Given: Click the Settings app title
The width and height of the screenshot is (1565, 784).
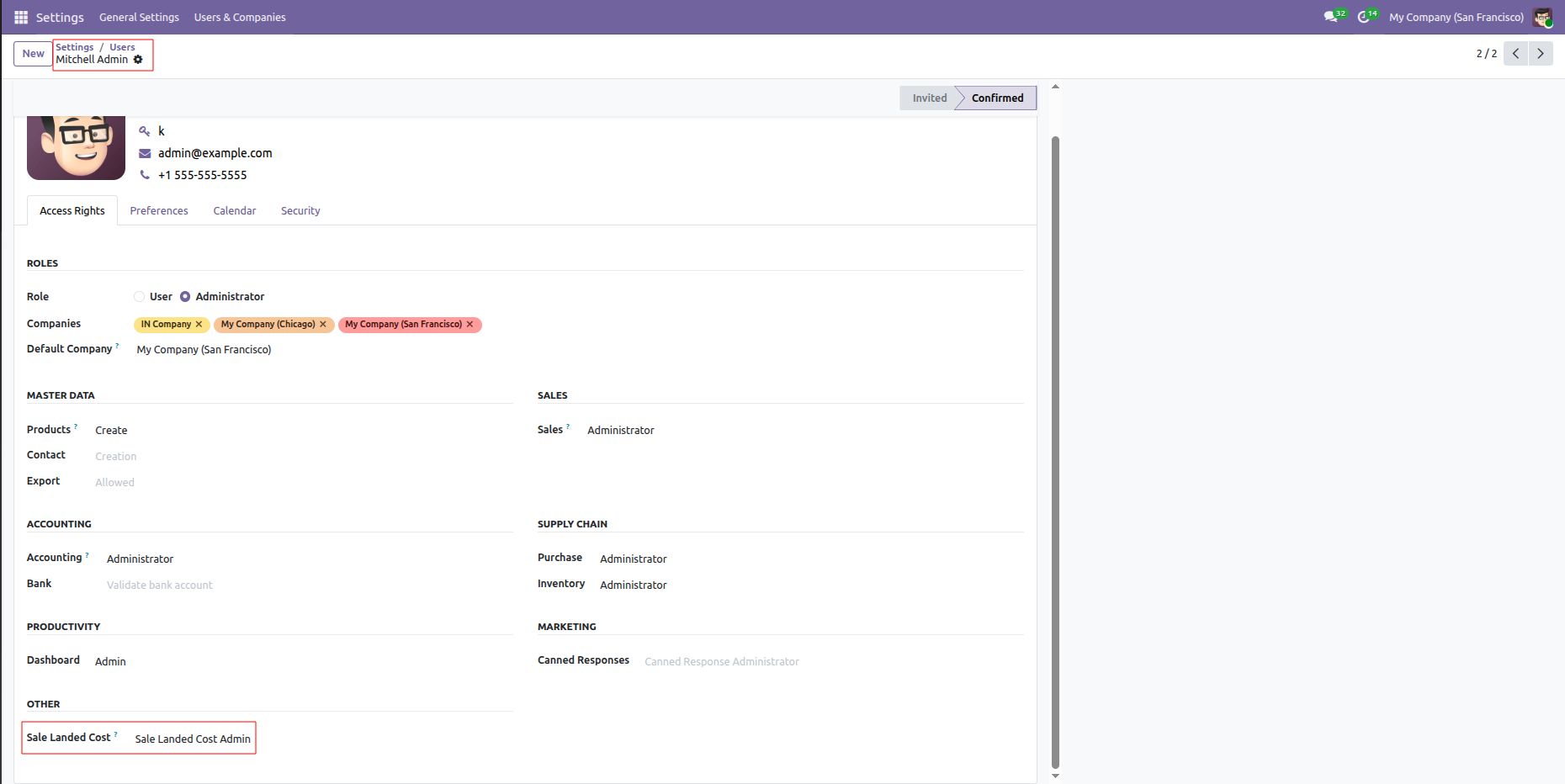Looking at the screenshot, I should click(x=60, y=17).
